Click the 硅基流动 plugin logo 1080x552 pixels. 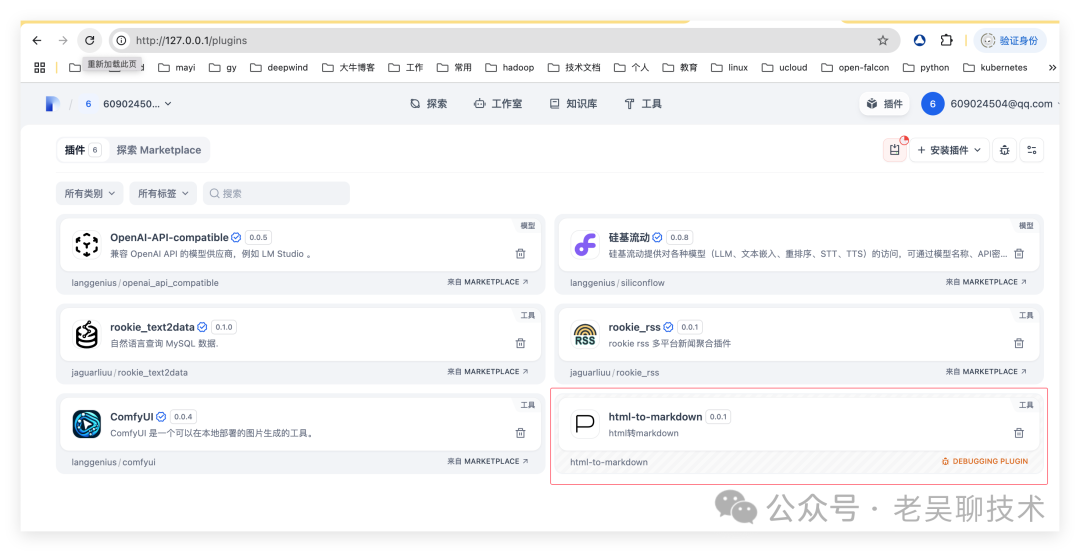click(x=585, y=245)
